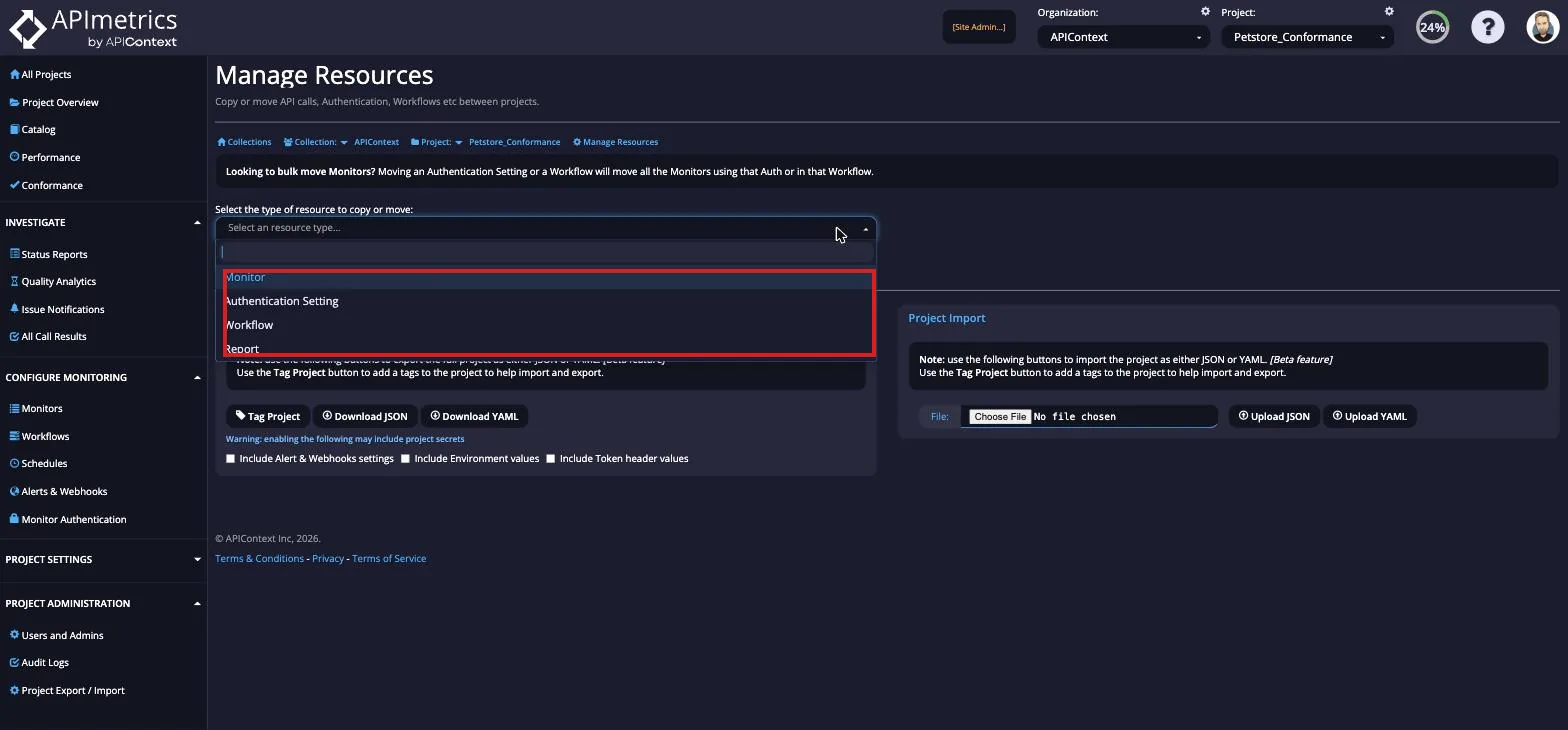This screenshot has height=730, width=1568.
Task: Open the user profile avatar
Action: 1543,27
